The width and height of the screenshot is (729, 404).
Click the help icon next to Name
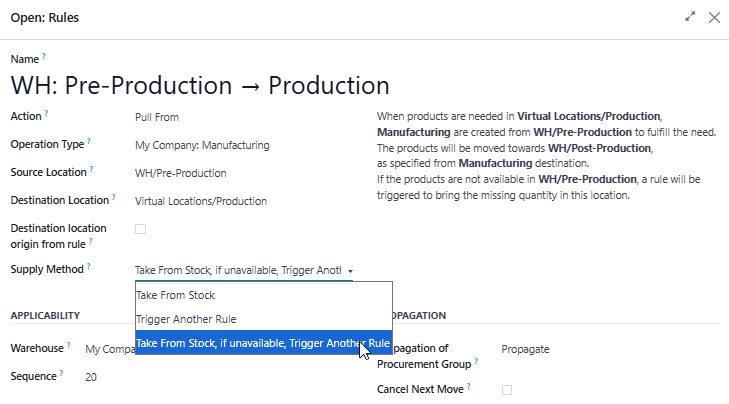click(x=44, y=56)
